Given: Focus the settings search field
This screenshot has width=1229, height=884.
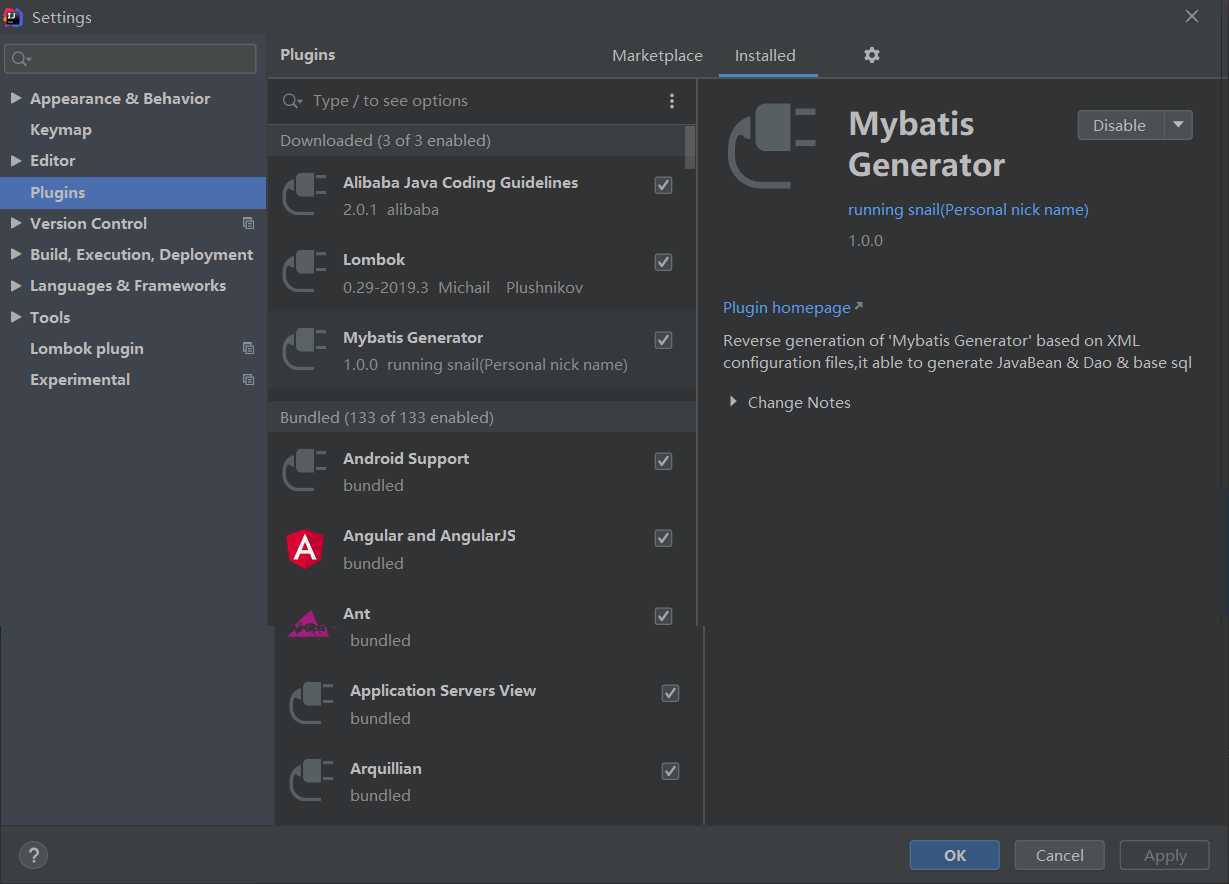Looking at the screenshot, I should tap(130, 59).
